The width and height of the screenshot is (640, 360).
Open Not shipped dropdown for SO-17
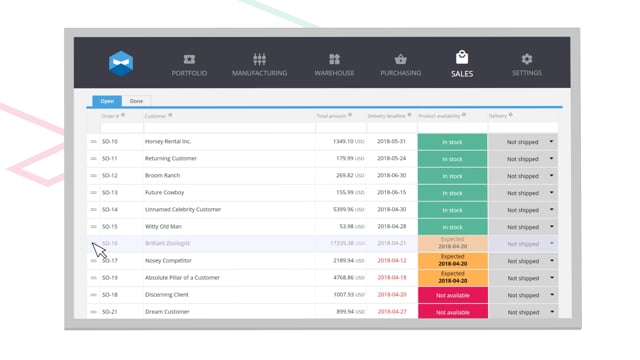pyautogui.click(x=552, y=261)
